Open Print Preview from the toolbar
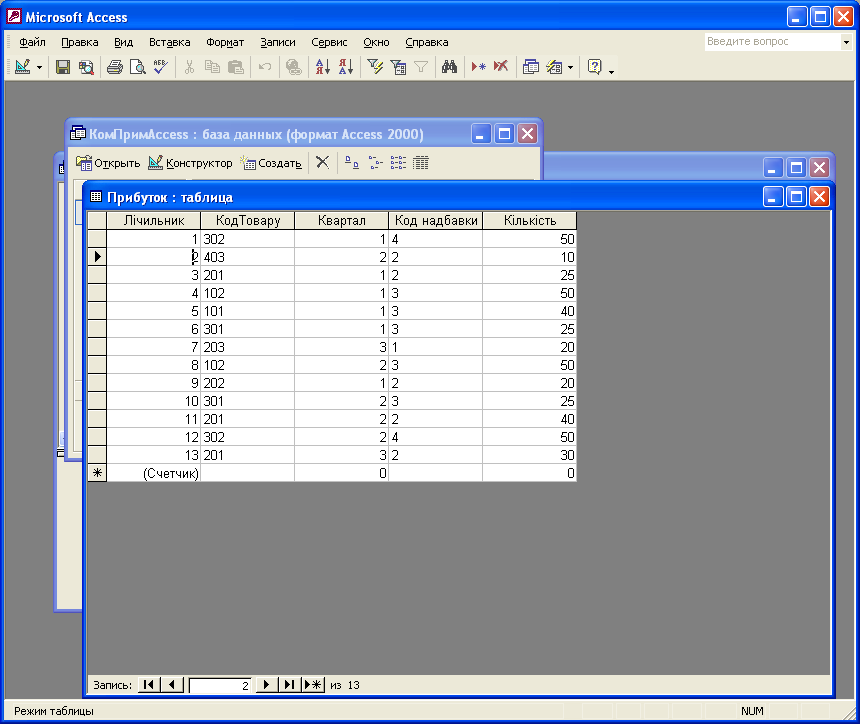Viewport: 860px width, 724px height. 138,67
